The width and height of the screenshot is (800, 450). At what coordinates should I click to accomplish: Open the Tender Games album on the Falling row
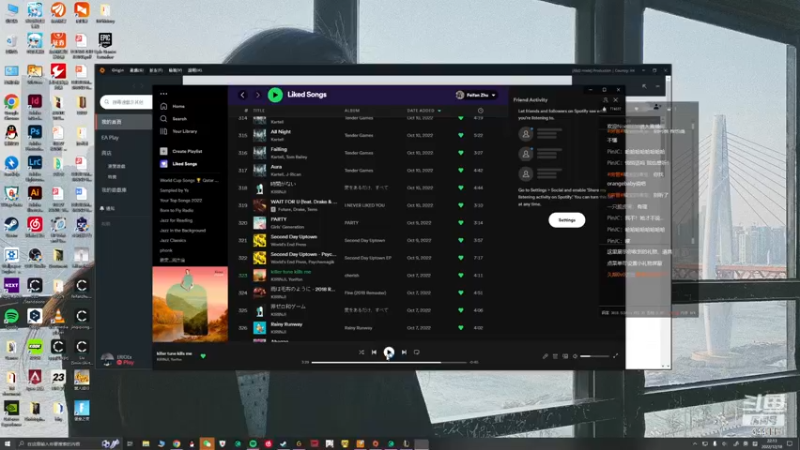click(359, 153)
